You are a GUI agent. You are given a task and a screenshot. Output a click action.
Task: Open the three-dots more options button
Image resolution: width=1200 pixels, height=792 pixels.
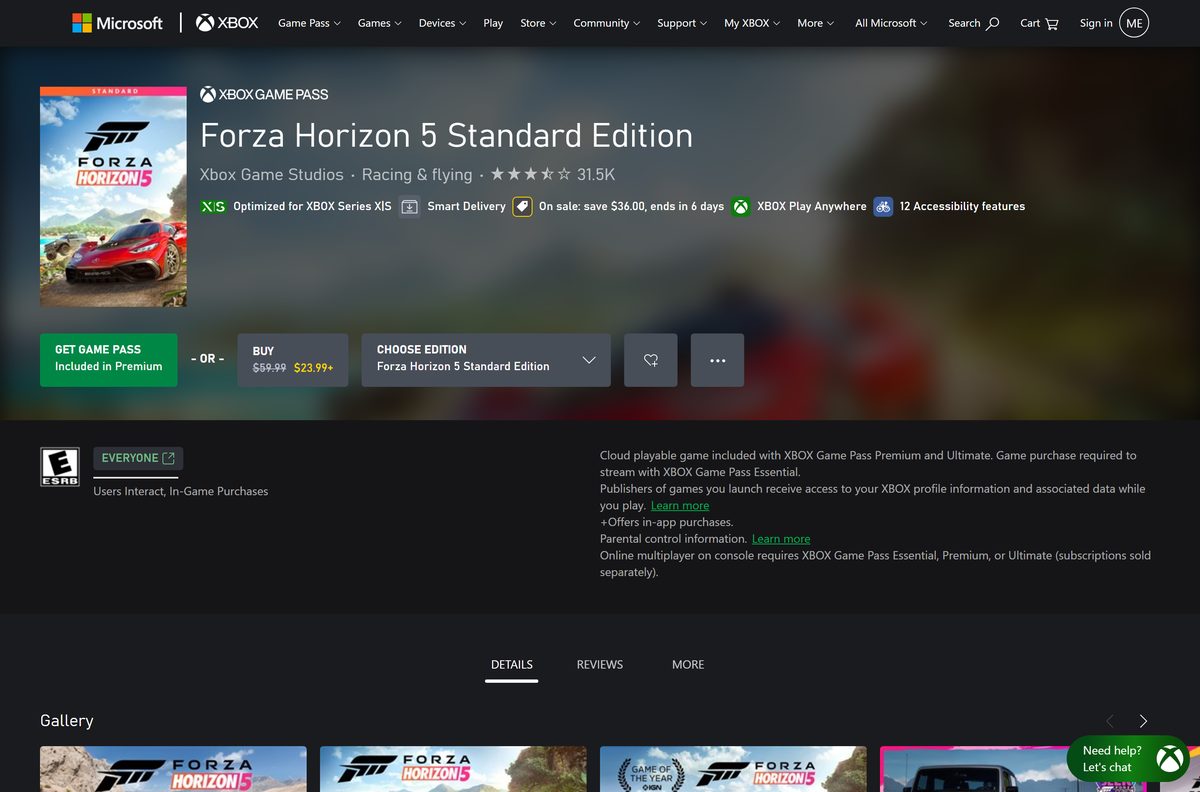click(x=717, y=360)
